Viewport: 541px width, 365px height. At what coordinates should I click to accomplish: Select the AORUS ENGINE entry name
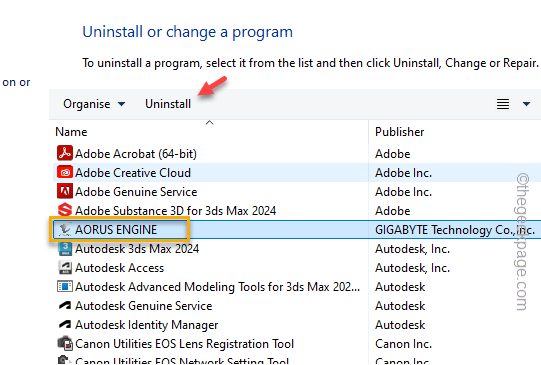click(116, 229)
